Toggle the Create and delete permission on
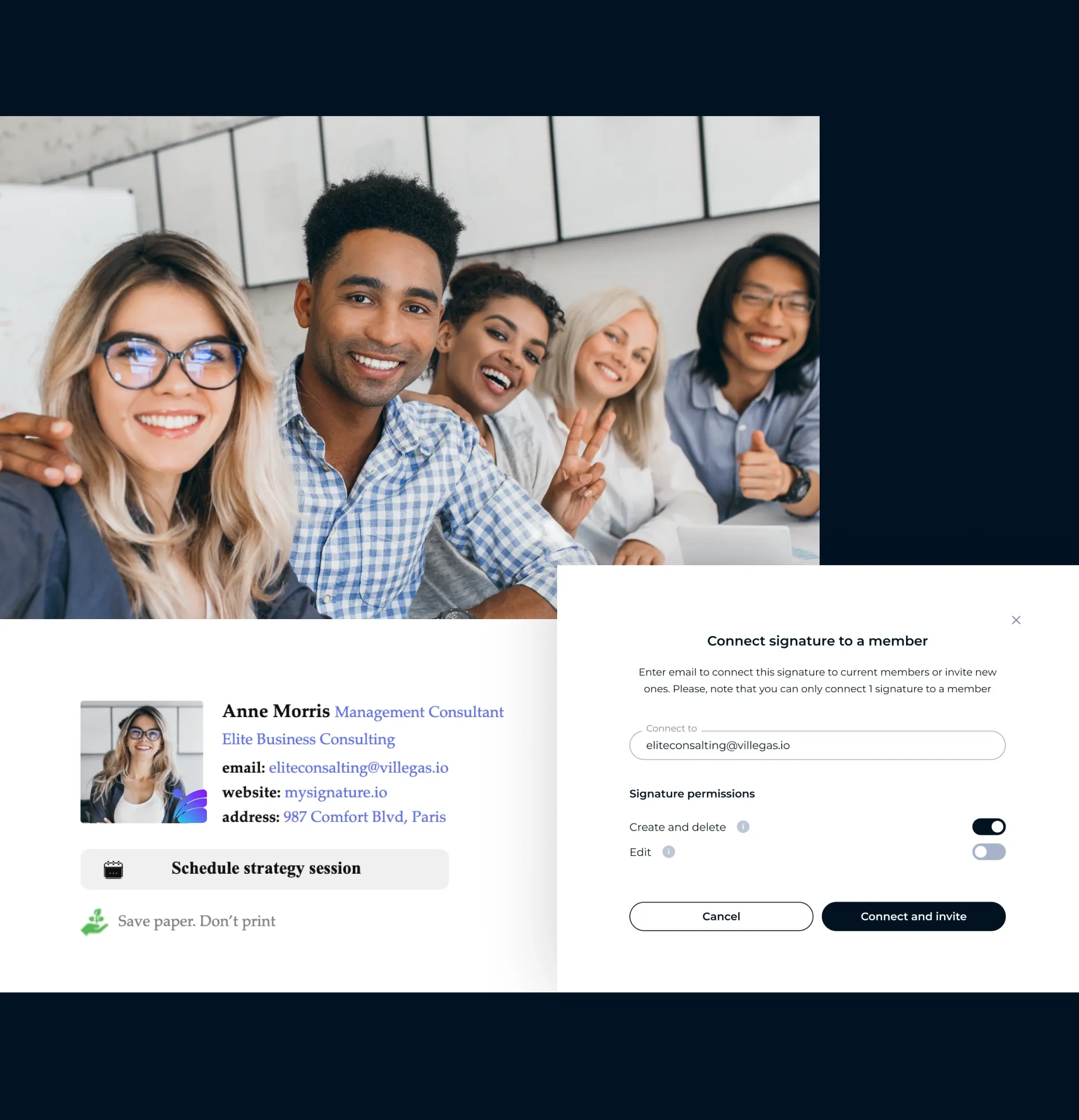 pyautogui.click(x=989, y=826)
